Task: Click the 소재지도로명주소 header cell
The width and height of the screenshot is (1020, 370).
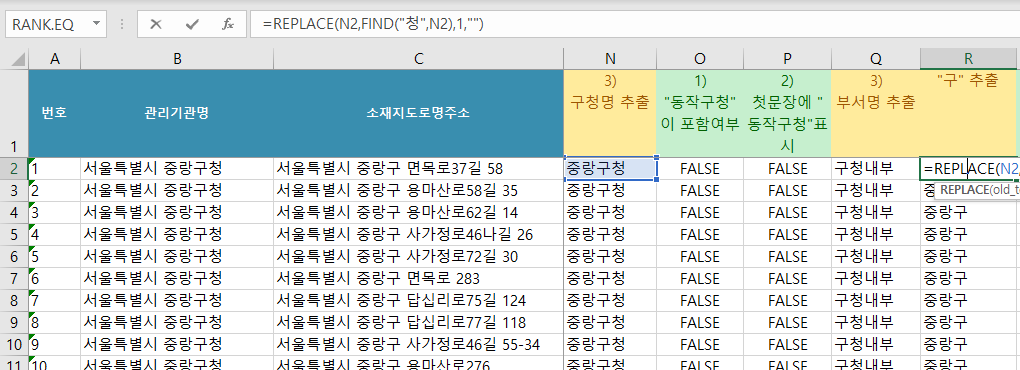Action: [418, 113]
